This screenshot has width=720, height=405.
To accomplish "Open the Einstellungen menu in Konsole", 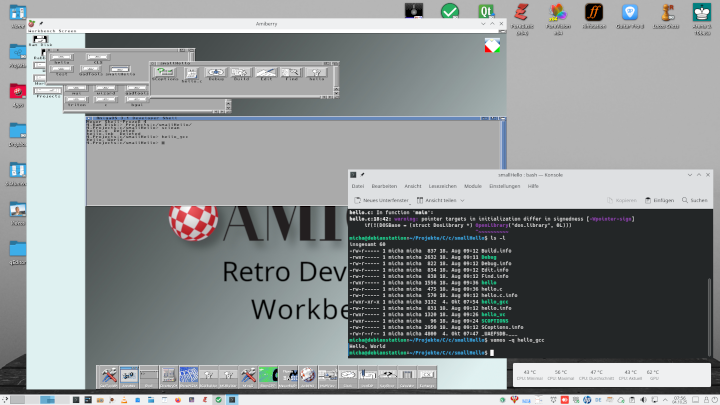I will click(505, 186).
